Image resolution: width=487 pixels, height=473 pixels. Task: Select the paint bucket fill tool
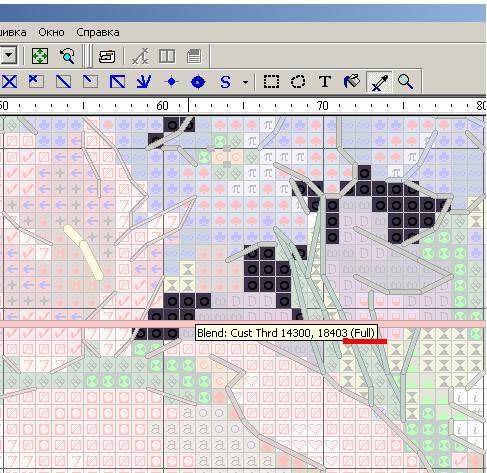tap(352, 82)
